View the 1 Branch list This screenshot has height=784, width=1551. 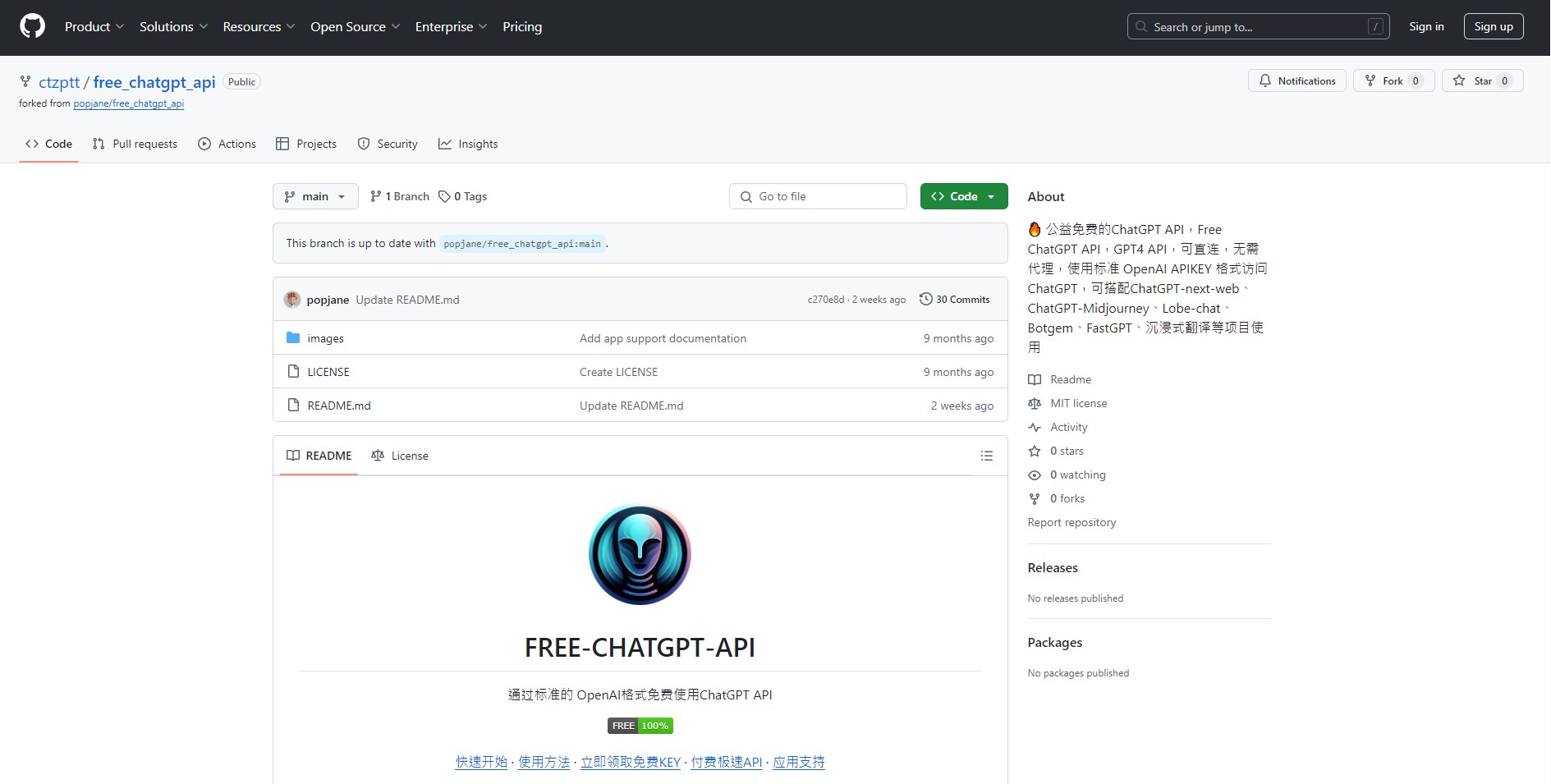pos(400,196)
